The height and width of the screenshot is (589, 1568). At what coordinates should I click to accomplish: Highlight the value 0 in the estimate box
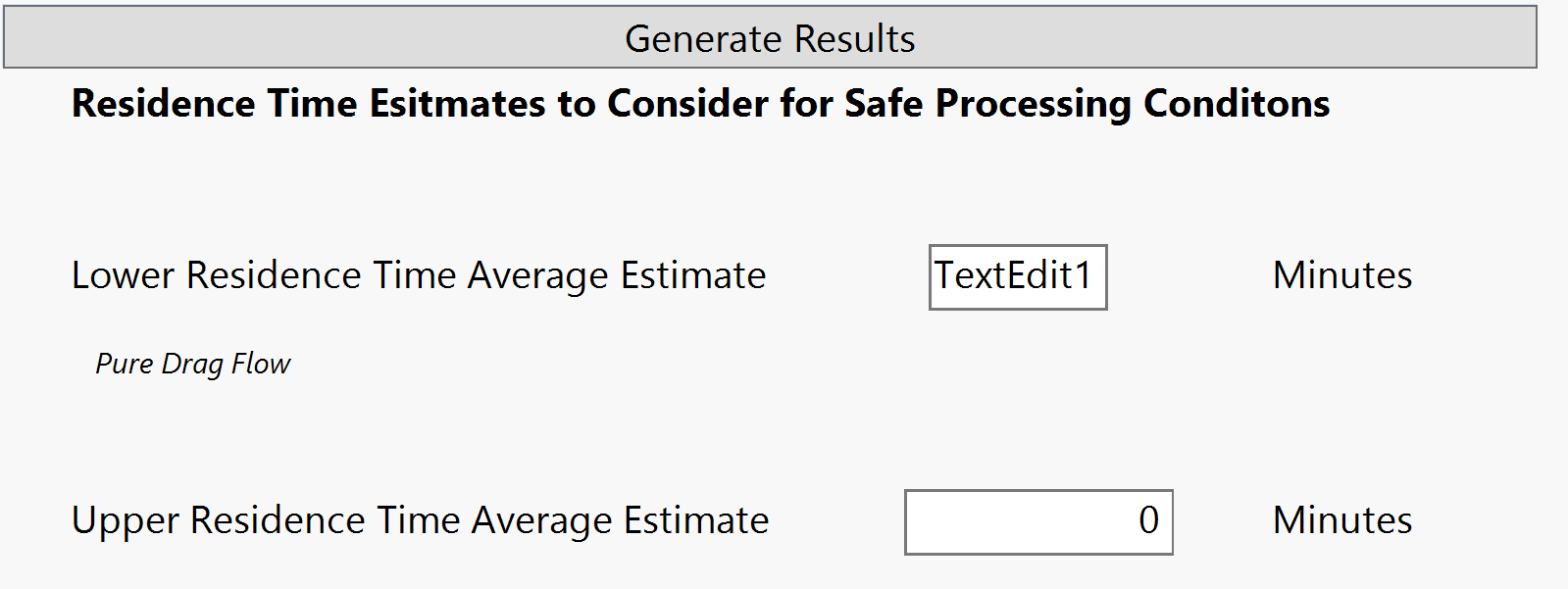pyautogui.click(x=1152, y=522)
